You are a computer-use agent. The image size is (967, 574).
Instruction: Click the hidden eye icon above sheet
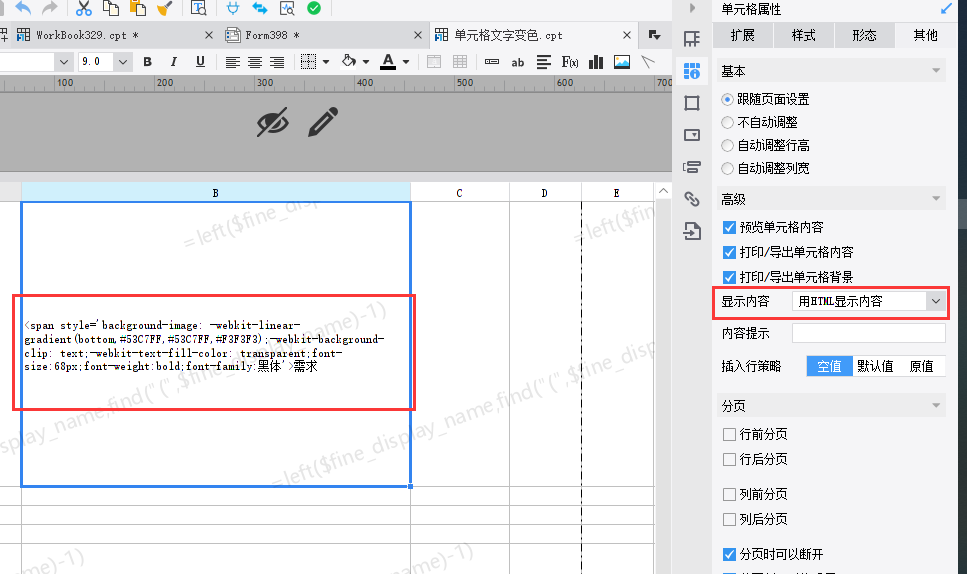pos(273,123)
